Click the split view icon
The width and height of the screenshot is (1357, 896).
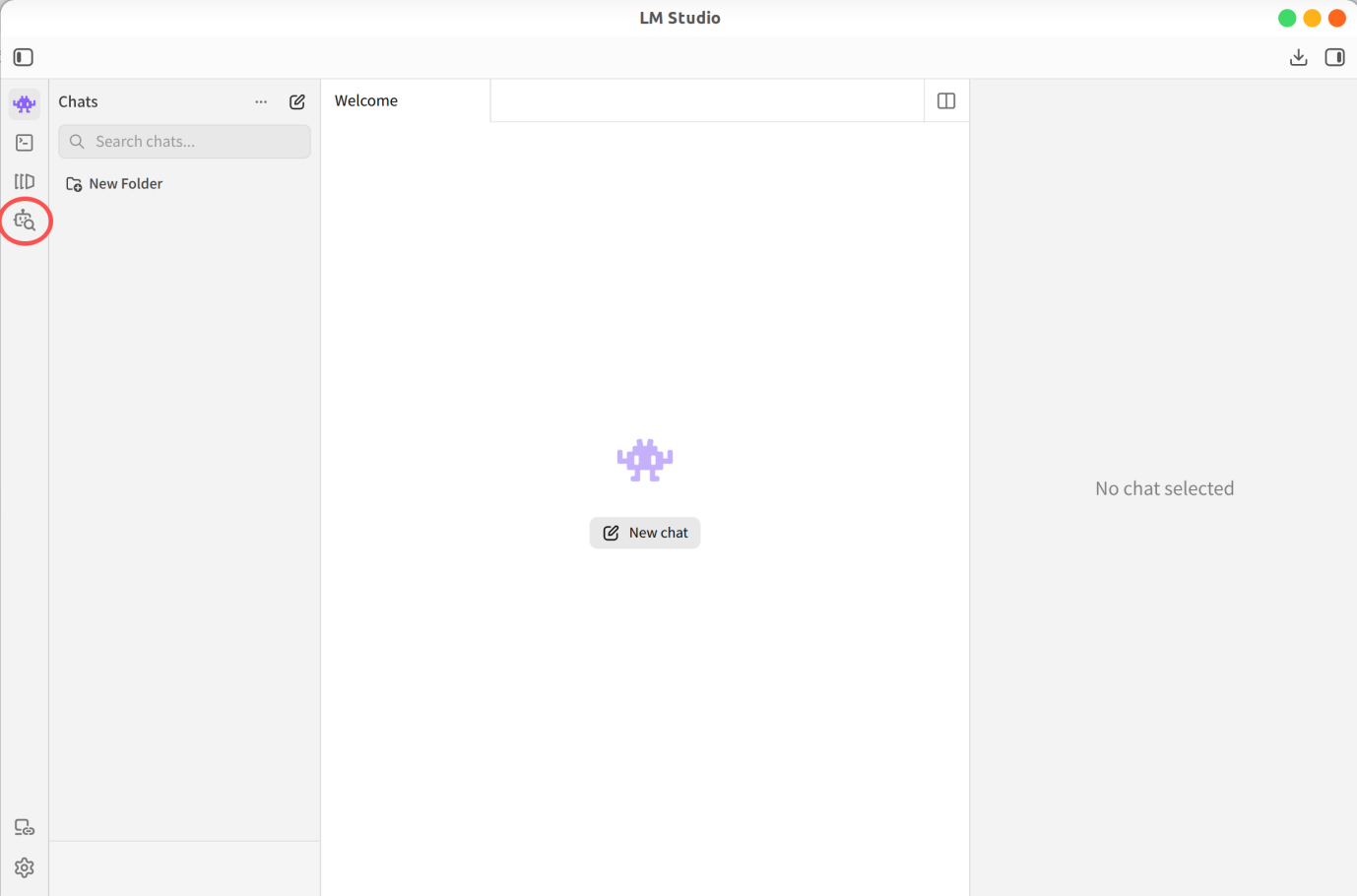pyautogui.click(x=946, y=100)
